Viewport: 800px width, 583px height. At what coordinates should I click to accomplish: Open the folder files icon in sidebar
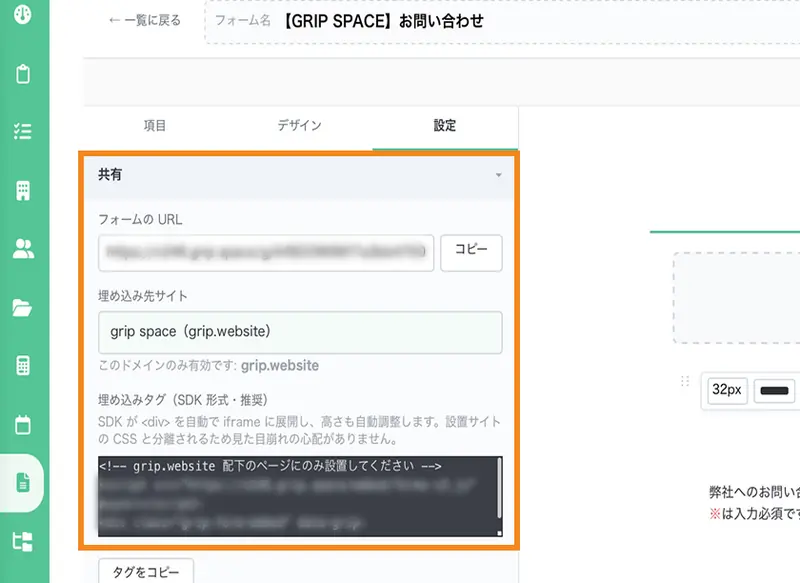click(x=22, y=308)
